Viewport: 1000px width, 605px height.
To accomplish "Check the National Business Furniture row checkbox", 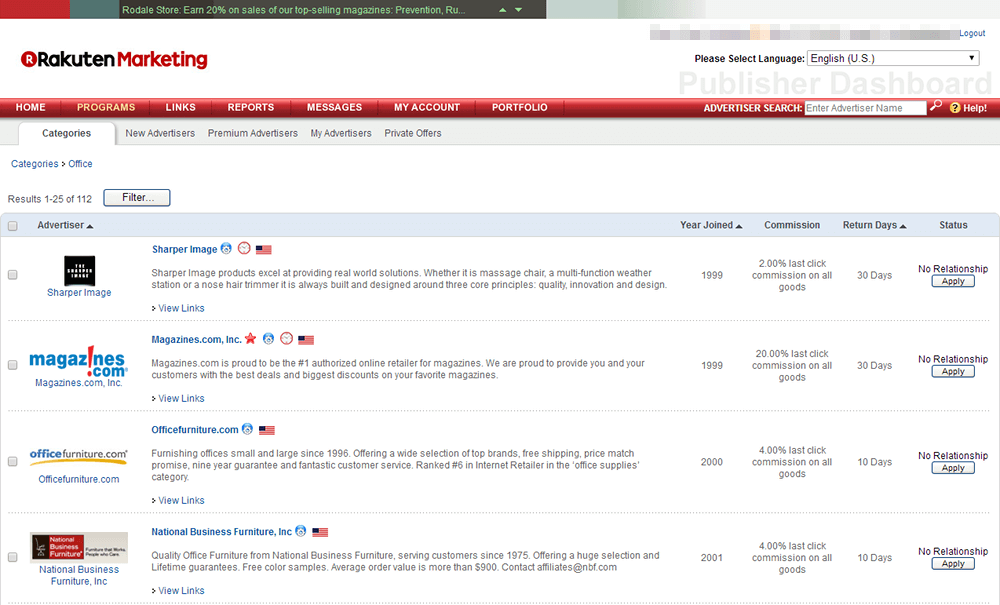I will point(12,557).
